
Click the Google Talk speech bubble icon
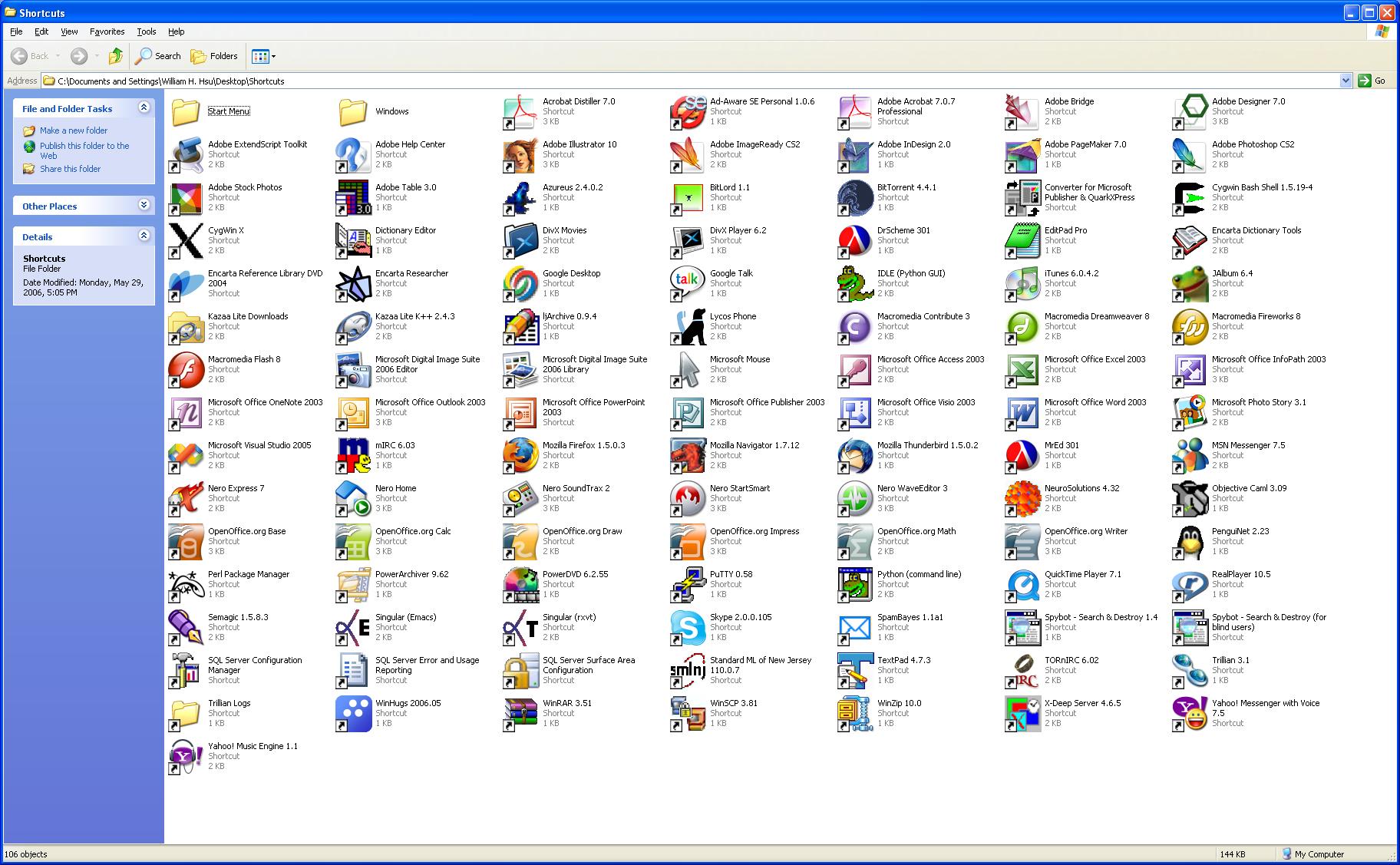[x=688, y=283]
